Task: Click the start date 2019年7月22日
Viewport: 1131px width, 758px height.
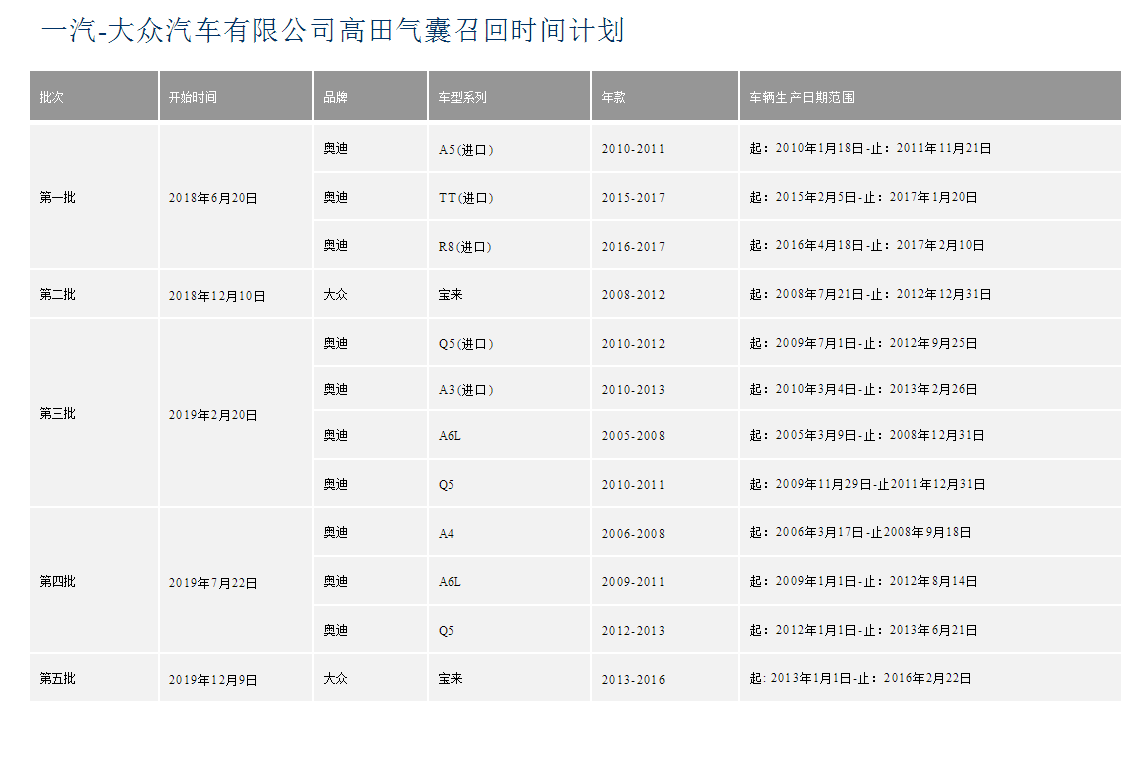Action: [213, 583]
